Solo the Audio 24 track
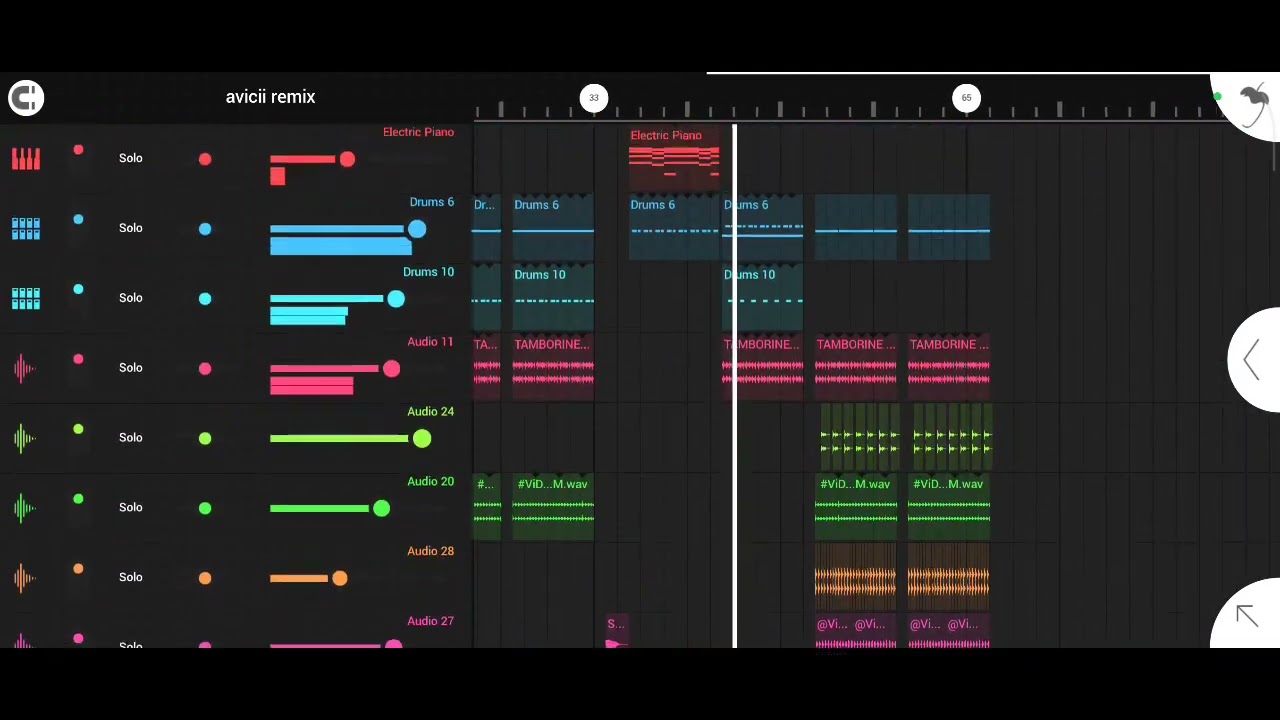 [x=131, y=438]
